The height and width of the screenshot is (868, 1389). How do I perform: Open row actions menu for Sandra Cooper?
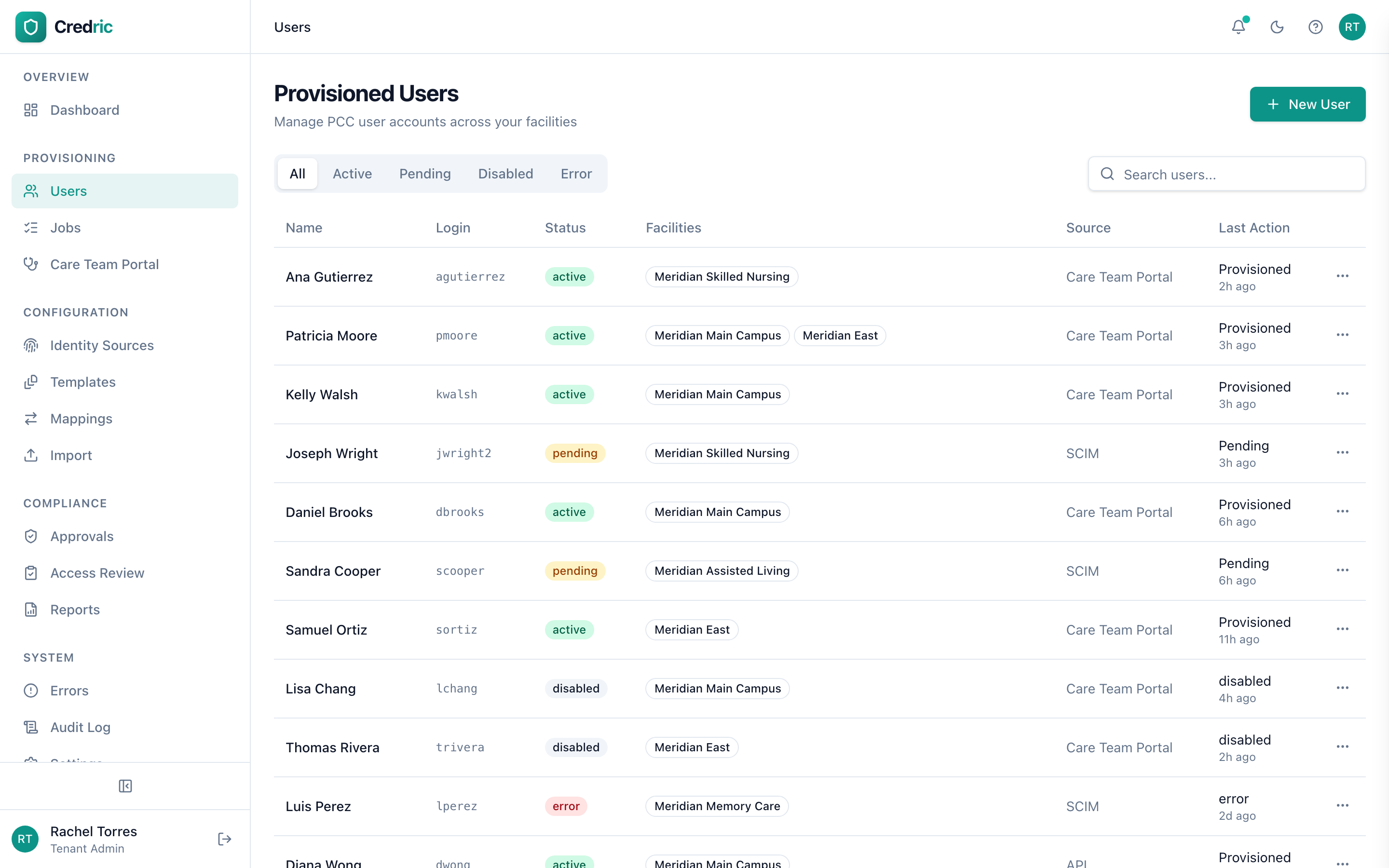(x=1343, y=570)
